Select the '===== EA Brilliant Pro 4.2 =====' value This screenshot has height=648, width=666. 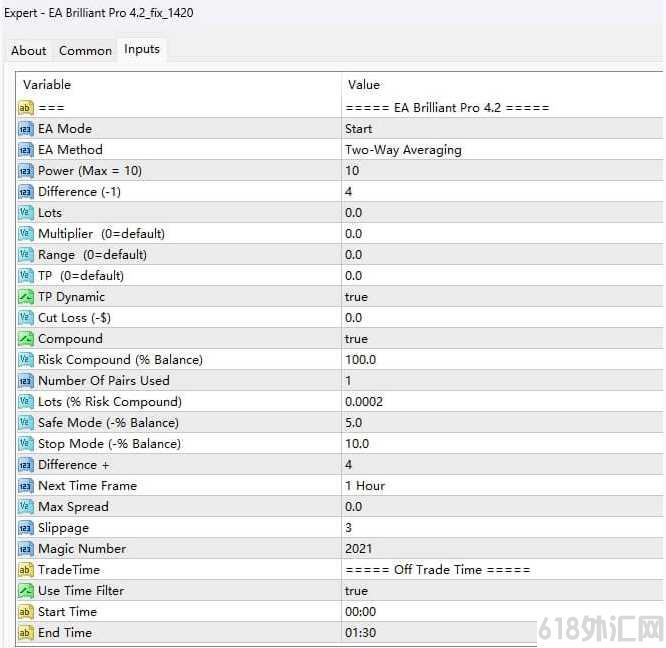point(447,108)
